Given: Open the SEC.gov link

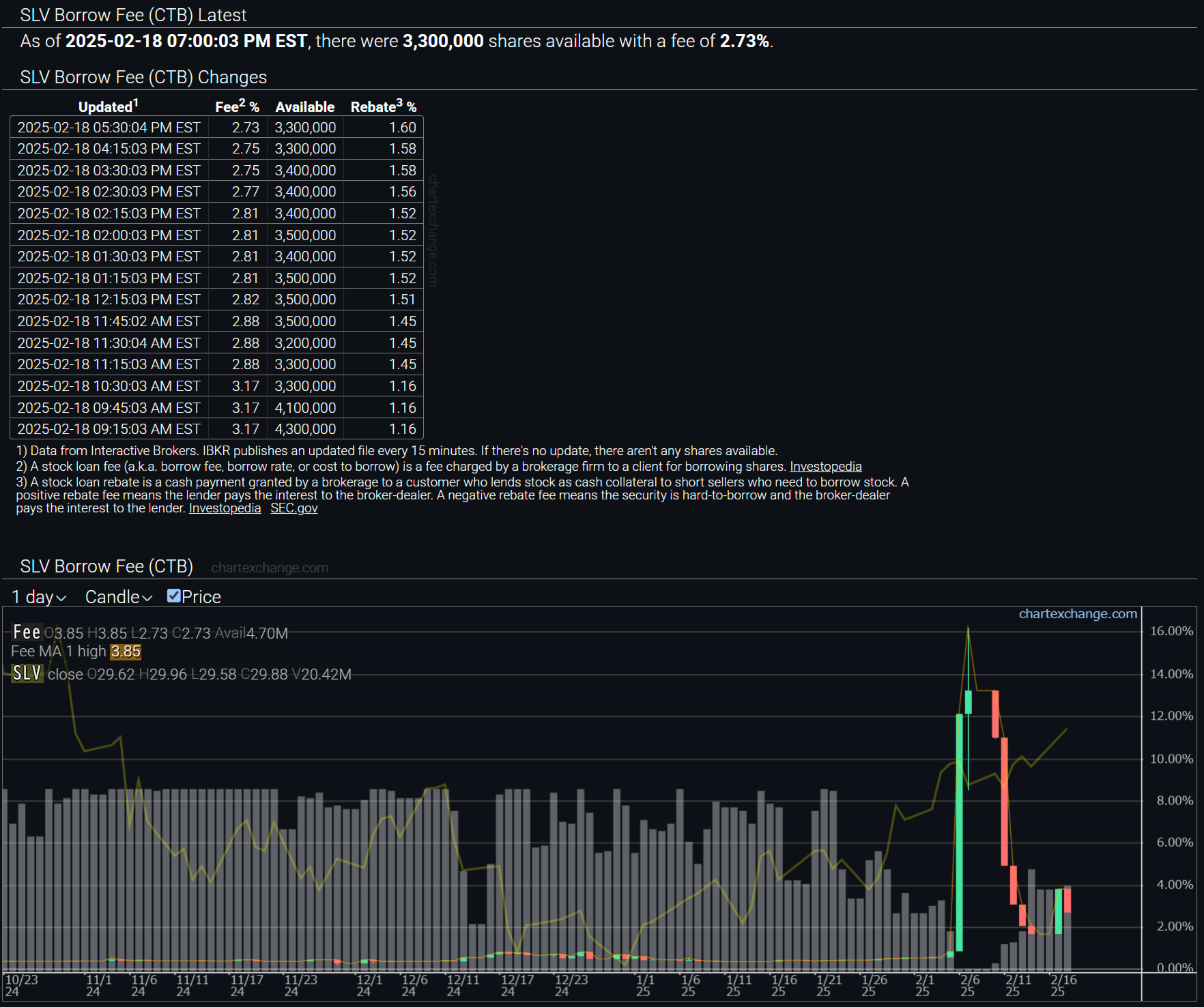Looking at the screenshot, I should pos(293,508).
